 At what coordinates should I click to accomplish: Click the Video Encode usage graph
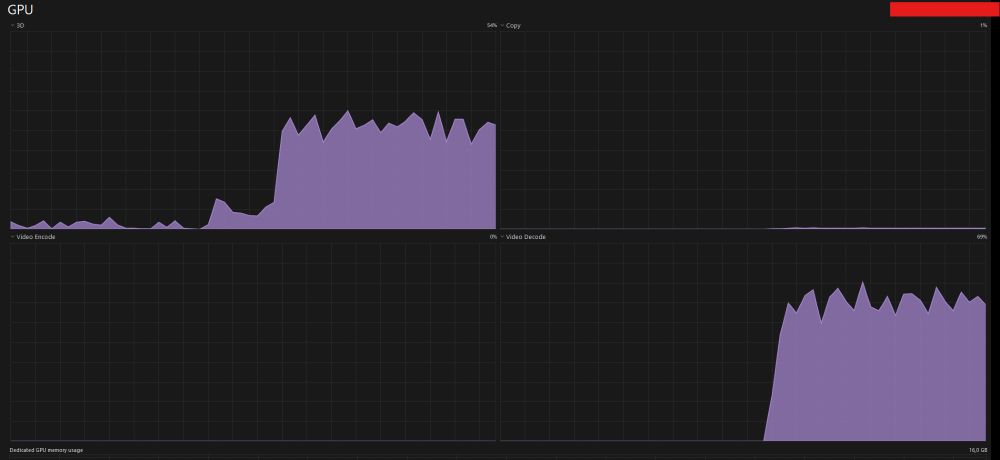coord(253,341)
